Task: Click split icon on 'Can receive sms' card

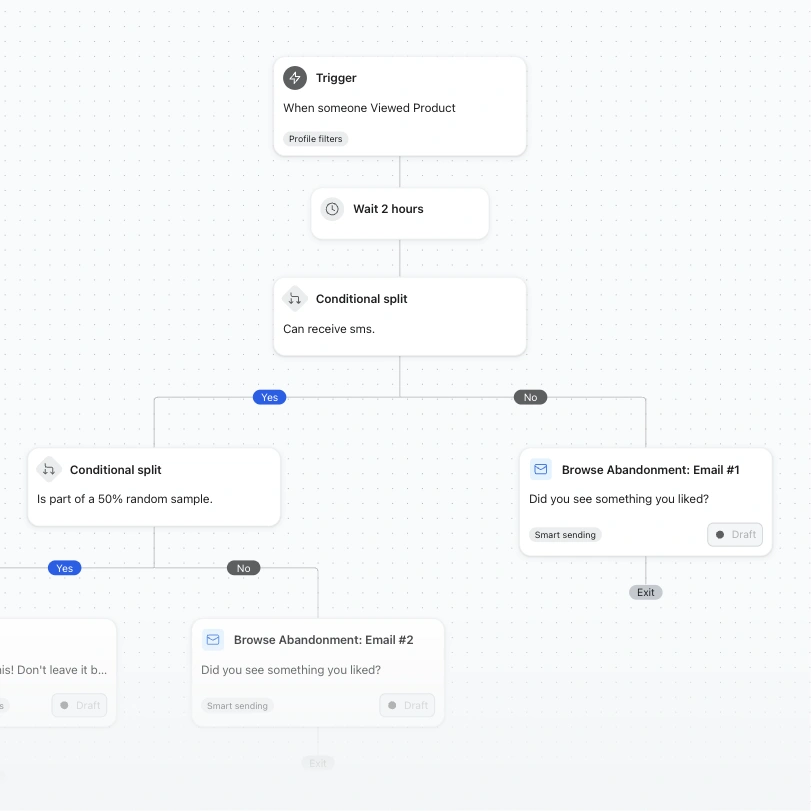Action: [x=295, y=298]
